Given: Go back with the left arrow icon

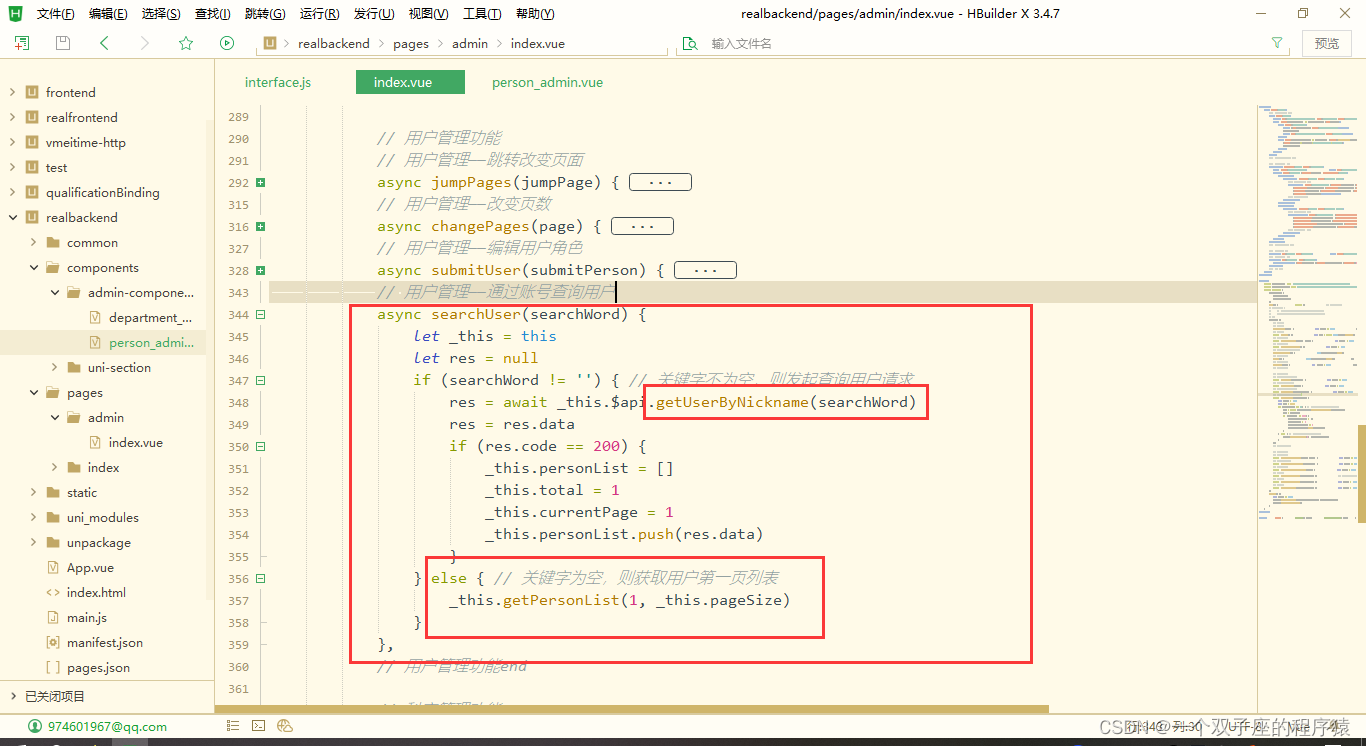Looking at the screenshot, I should 104,43.
